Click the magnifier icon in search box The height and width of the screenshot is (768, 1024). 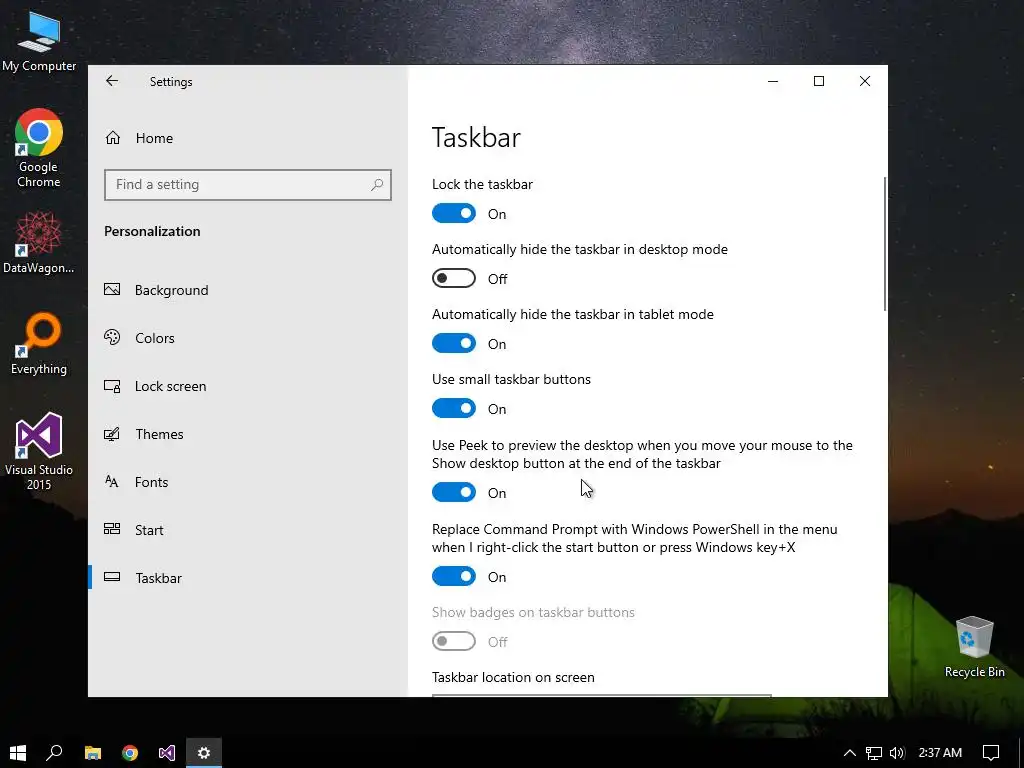point(377,185)
